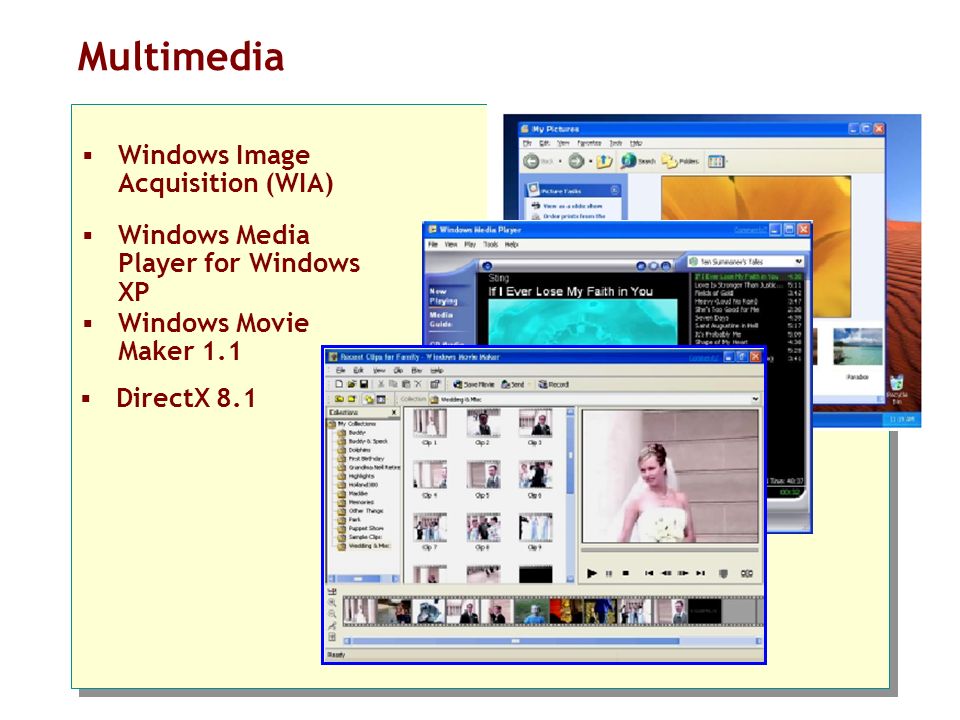Click Forward skip button in Movie Maker monitor
Viewport: 960px width, 720px height.
click(x=700, y=574)
